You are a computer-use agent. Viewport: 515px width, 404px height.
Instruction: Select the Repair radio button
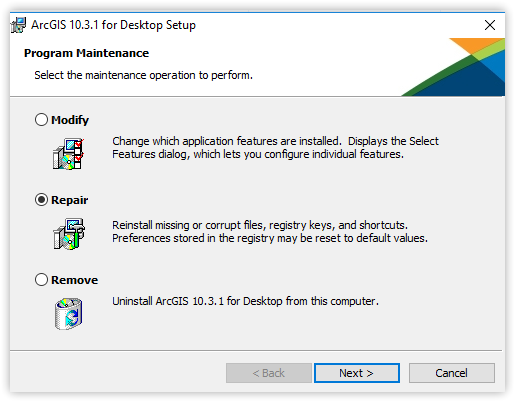pyautogui.click(x=41, y=200)
